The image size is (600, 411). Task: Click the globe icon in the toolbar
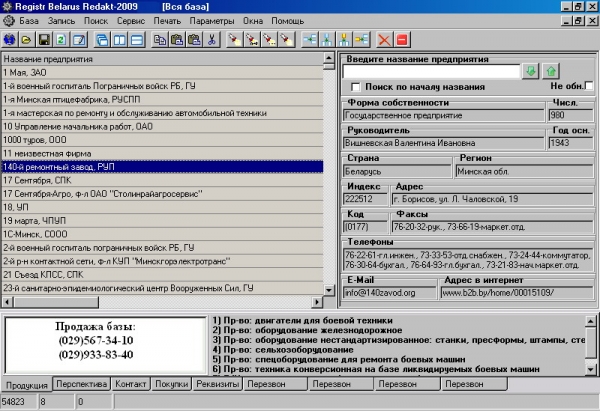click(9, 40)
